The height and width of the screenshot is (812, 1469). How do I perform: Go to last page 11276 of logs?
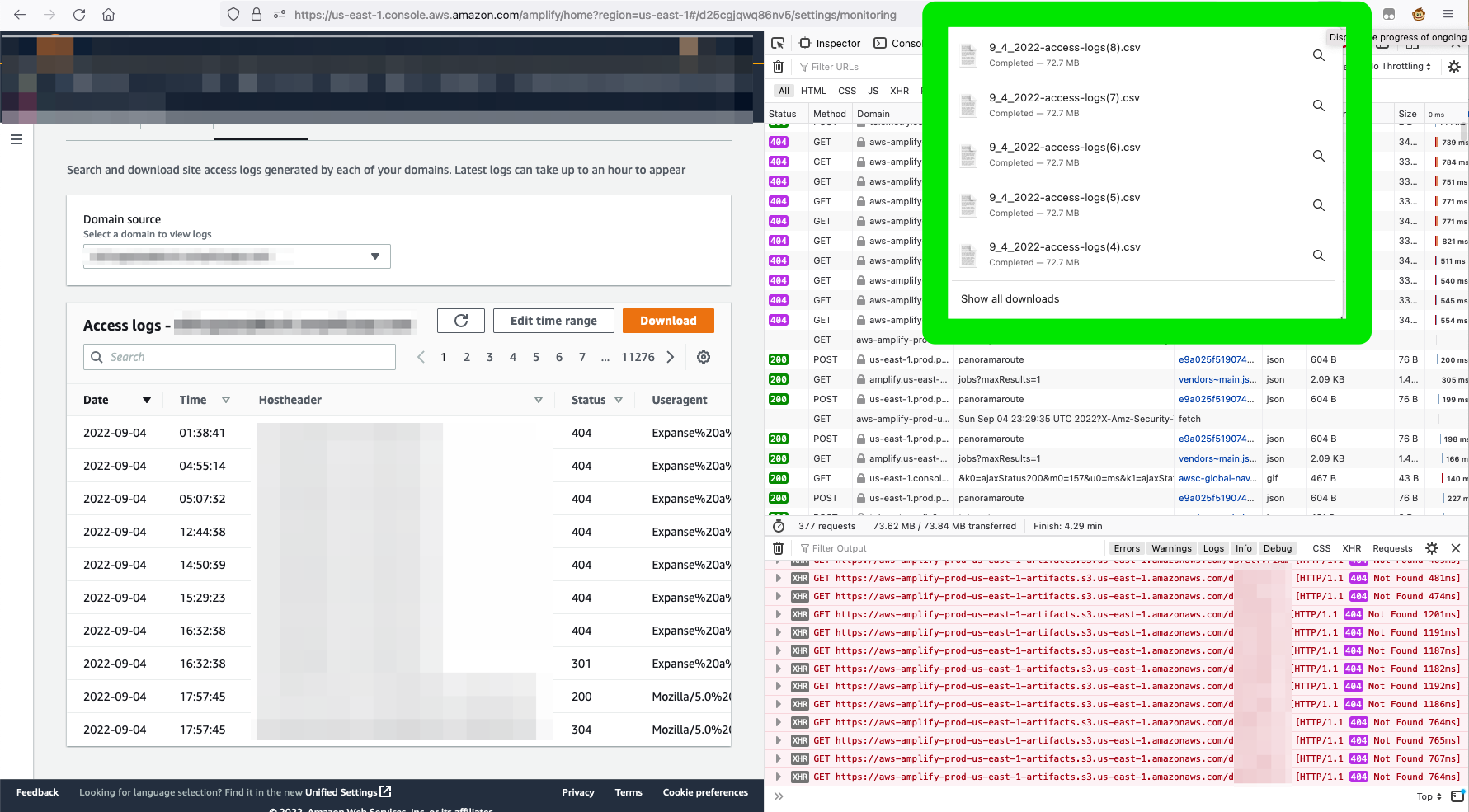coord(638,357)
